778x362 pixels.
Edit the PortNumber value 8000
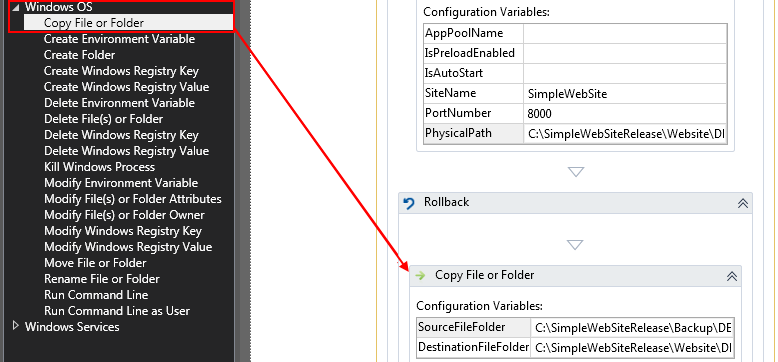pos(625,114)
